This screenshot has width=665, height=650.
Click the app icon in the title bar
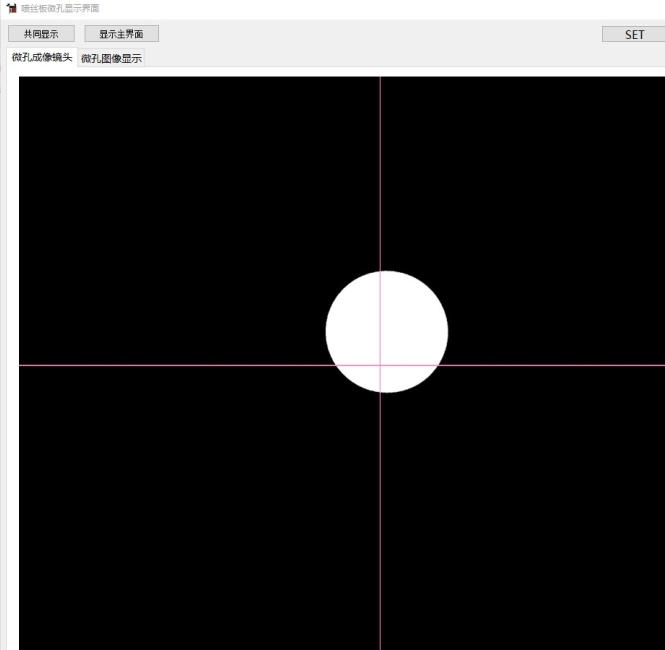pyautogui.click(x=11, y=8)
